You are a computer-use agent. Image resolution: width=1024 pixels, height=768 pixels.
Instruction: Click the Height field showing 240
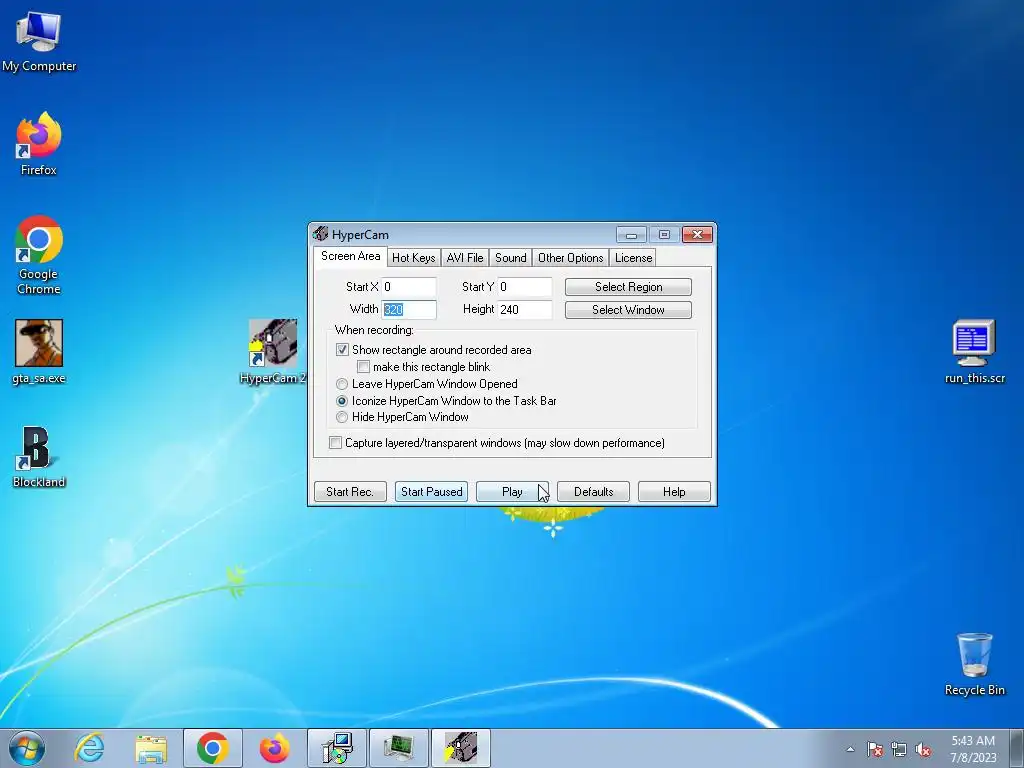(x=525, y=310)
